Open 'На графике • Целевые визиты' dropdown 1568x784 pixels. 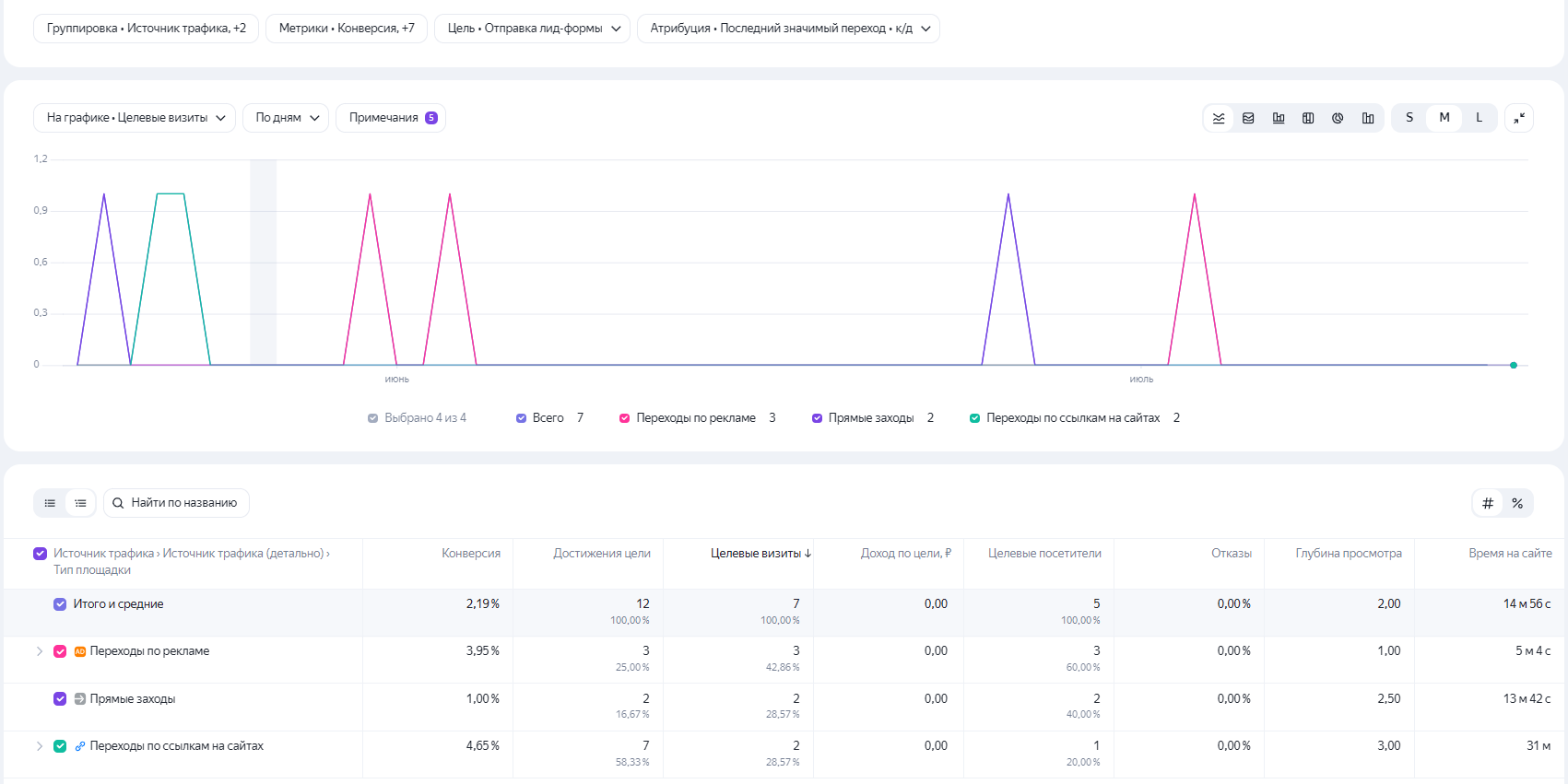[135, 118]
